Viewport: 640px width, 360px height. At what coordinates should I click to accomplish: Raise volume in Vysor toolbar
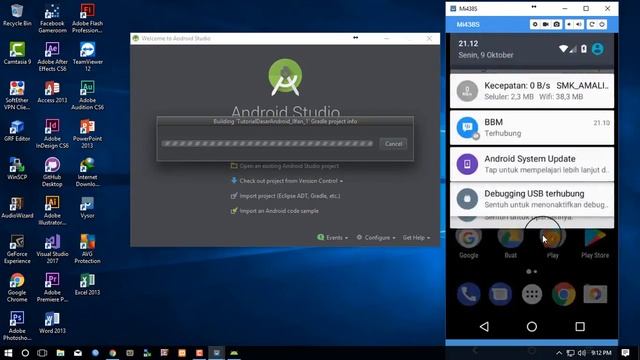pyautogui.click(x=579, y=24)
